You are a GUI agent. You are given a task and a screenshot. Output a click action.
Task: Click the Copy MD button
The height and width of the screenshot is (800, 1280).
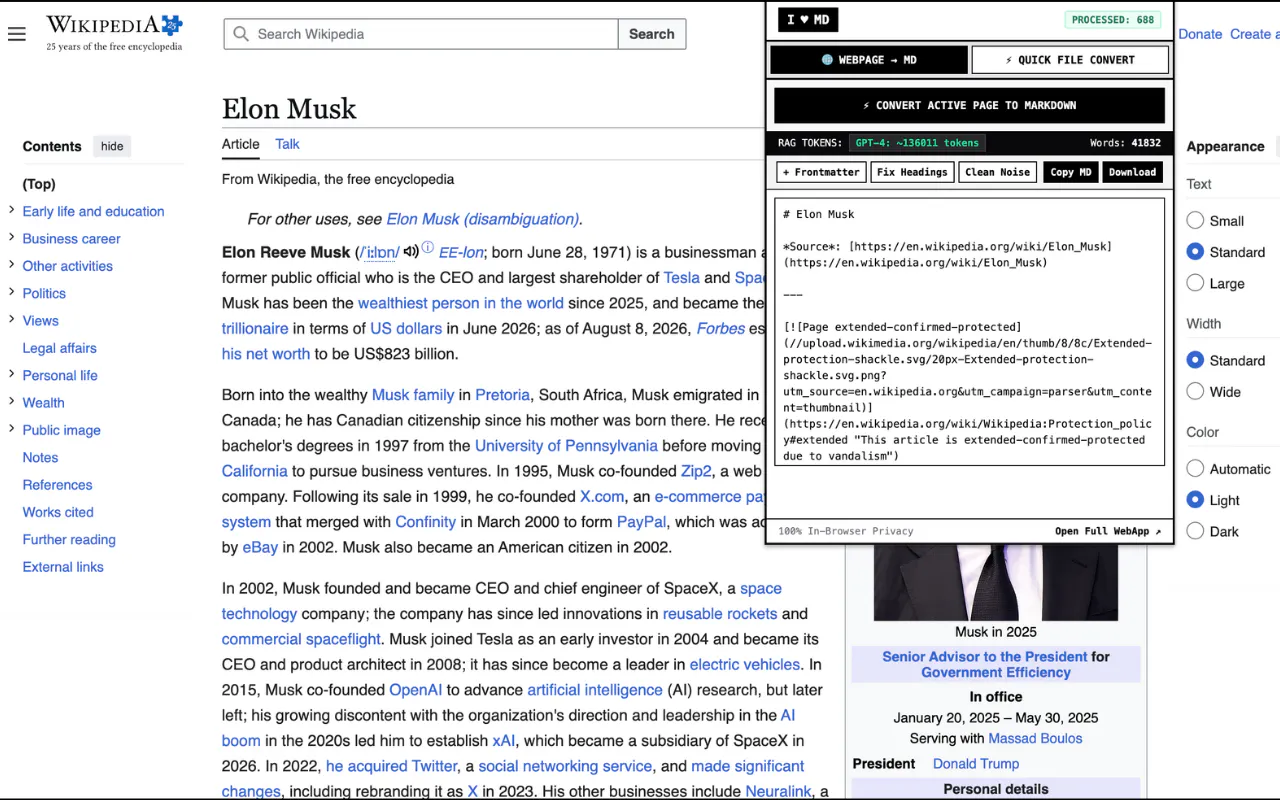1071,172
